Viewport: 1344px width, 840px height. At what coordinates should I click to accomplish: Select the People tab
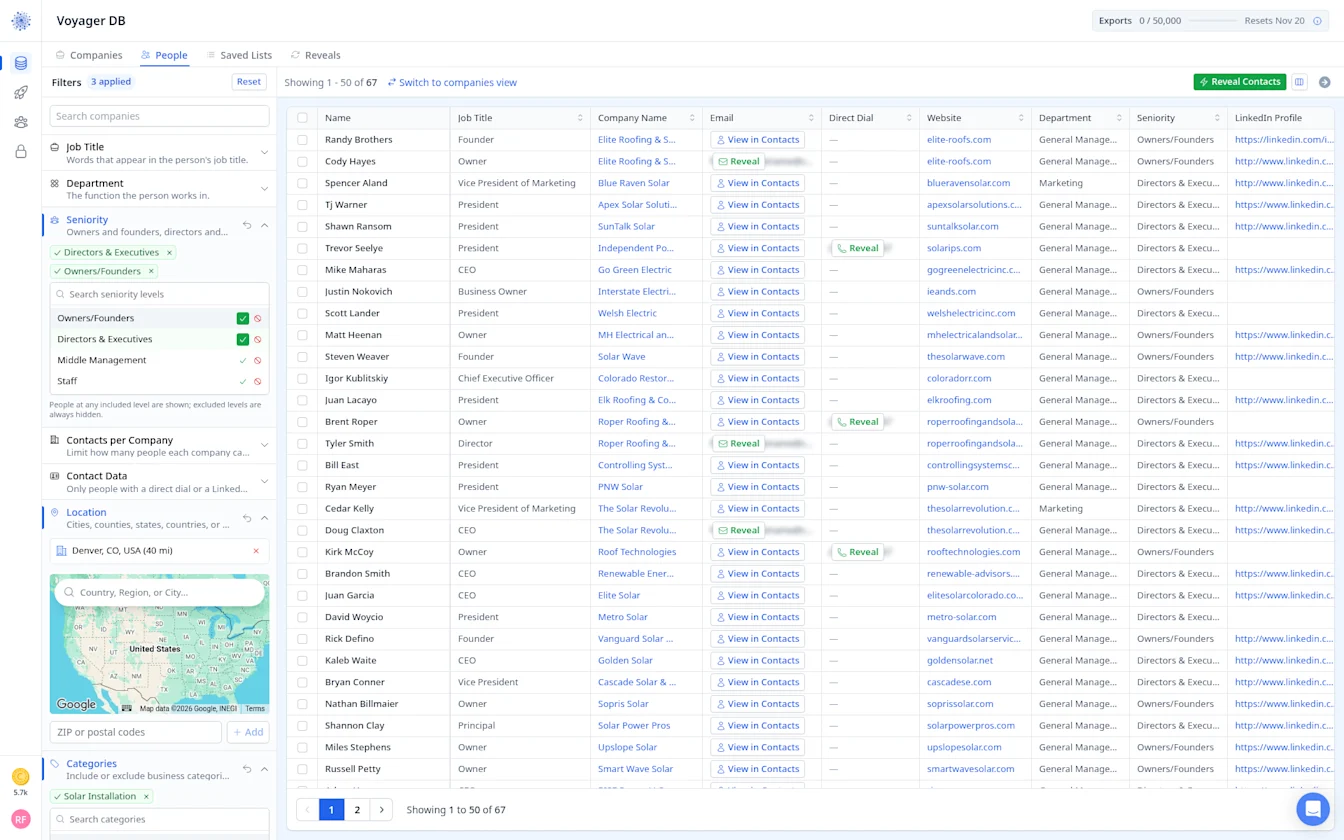pos(164,55)
